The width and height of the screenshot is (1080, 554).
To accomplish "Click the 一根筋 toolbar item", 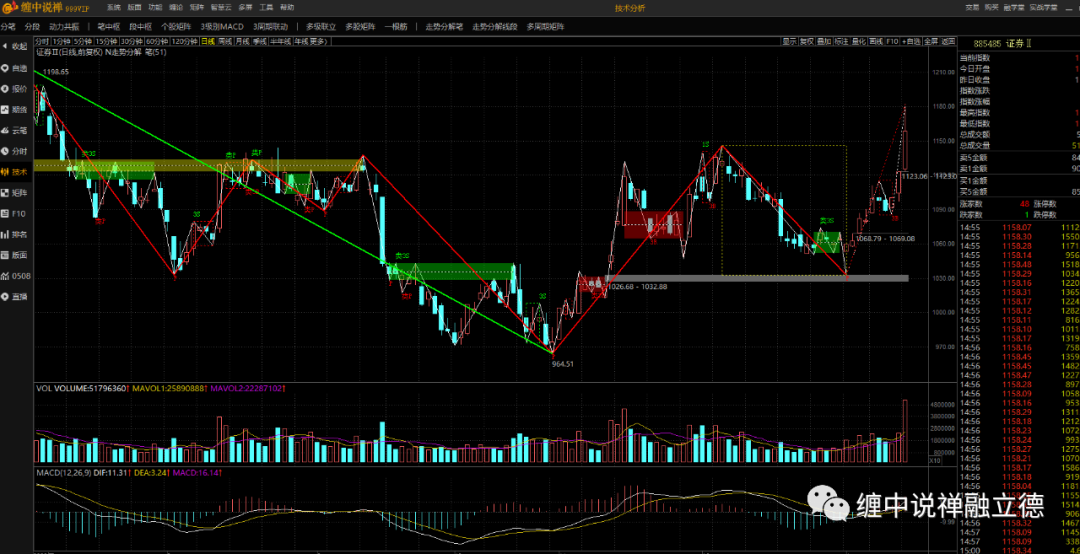I will [396, 26].
